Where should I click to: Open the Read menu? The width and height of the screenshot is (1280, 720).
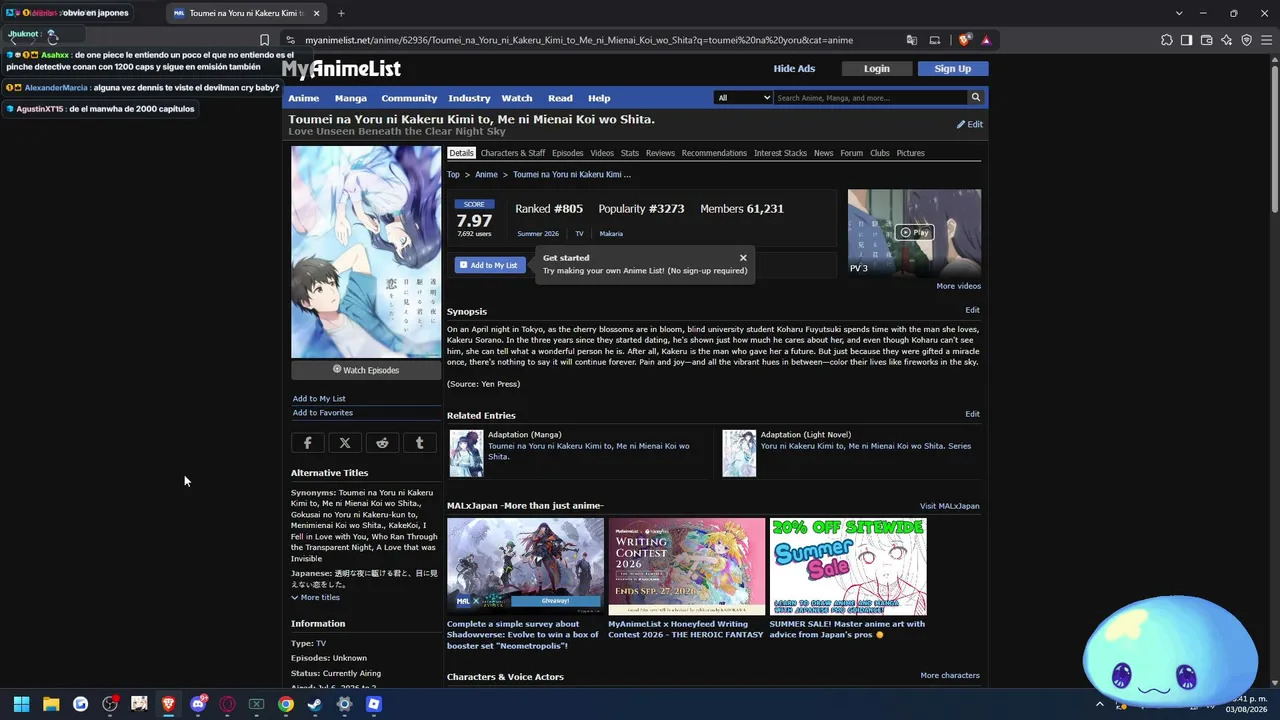(560, 98)
